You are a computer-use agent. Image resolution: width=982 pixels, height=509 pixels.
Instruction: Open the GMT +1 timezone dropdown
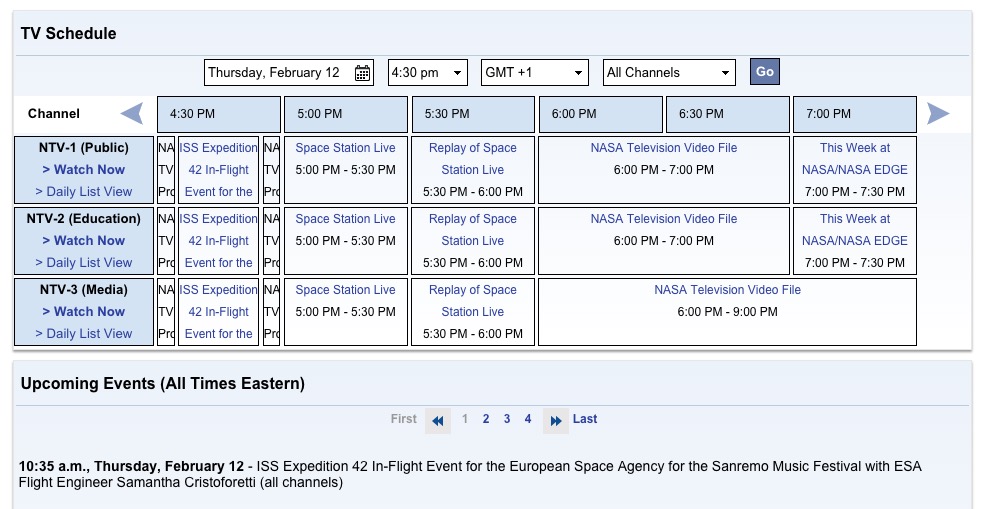point(534,73)
